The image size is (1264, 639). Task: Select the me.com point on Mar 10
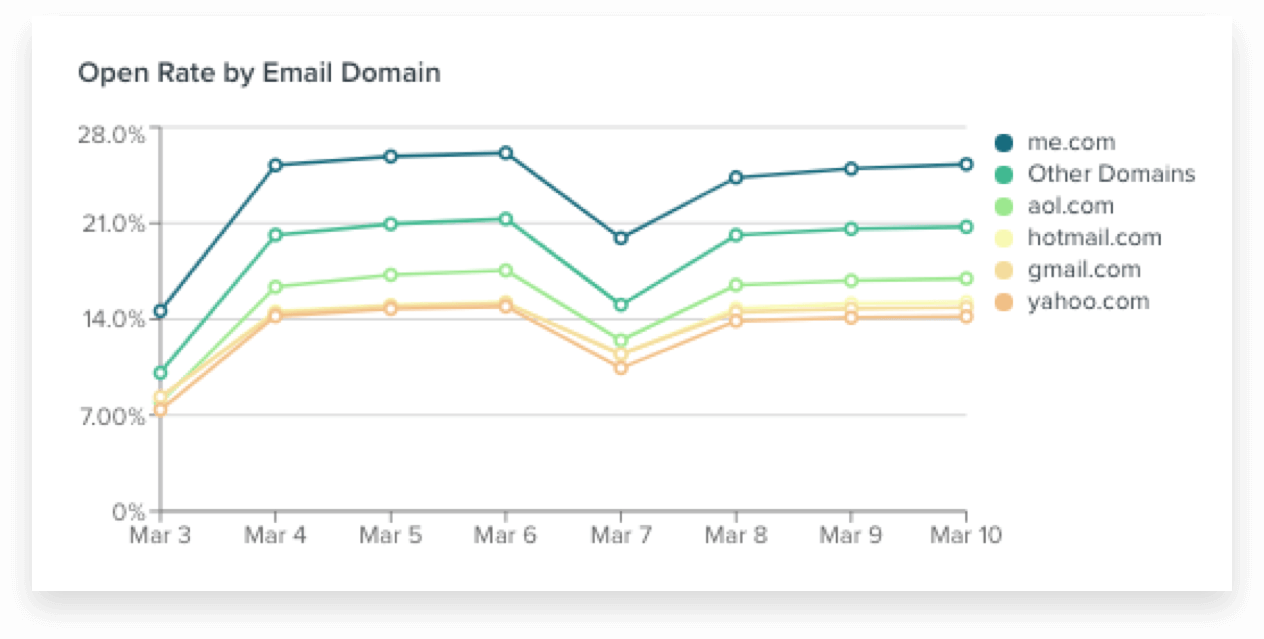point(966,164)
